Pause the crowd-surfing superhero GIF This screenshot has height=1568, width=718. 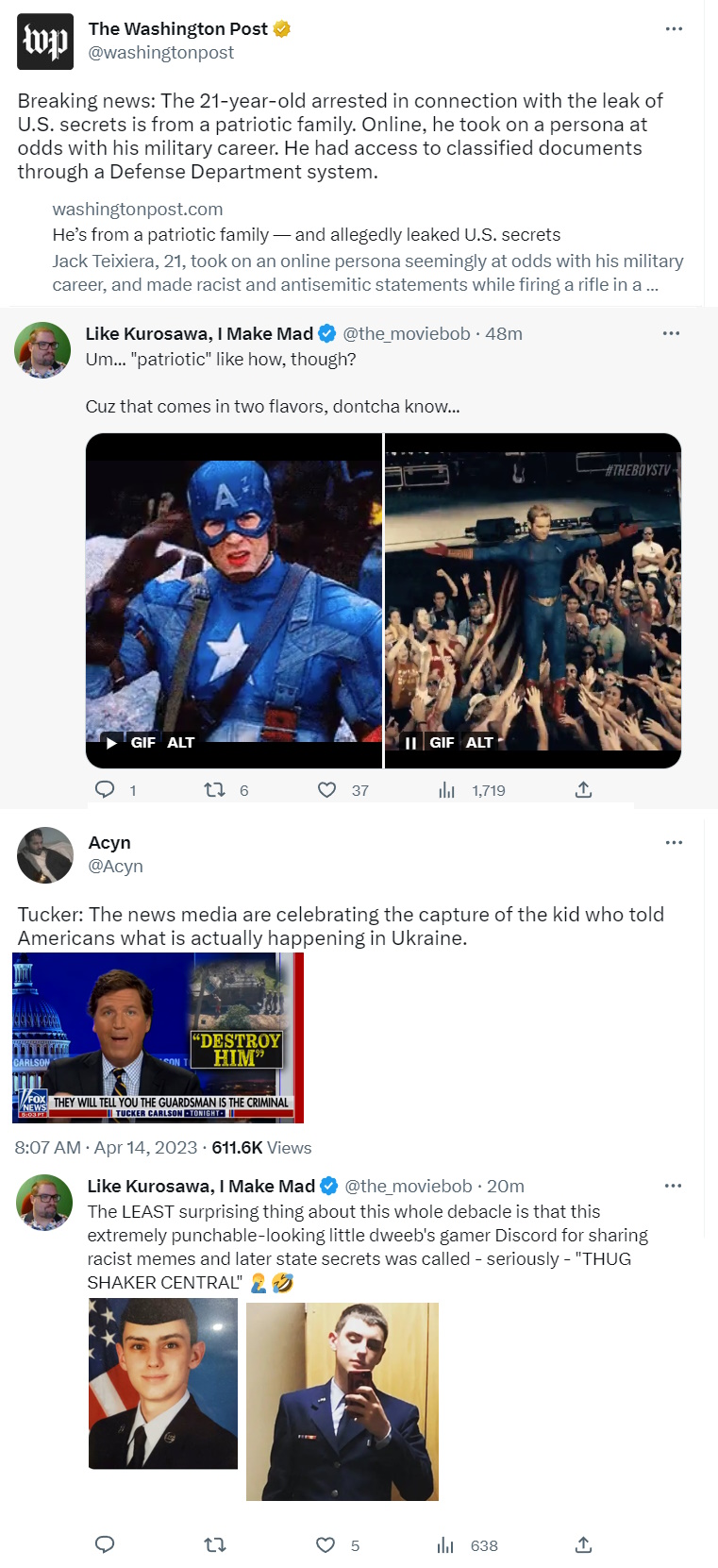pyautogui.click(x=410, y=743)
